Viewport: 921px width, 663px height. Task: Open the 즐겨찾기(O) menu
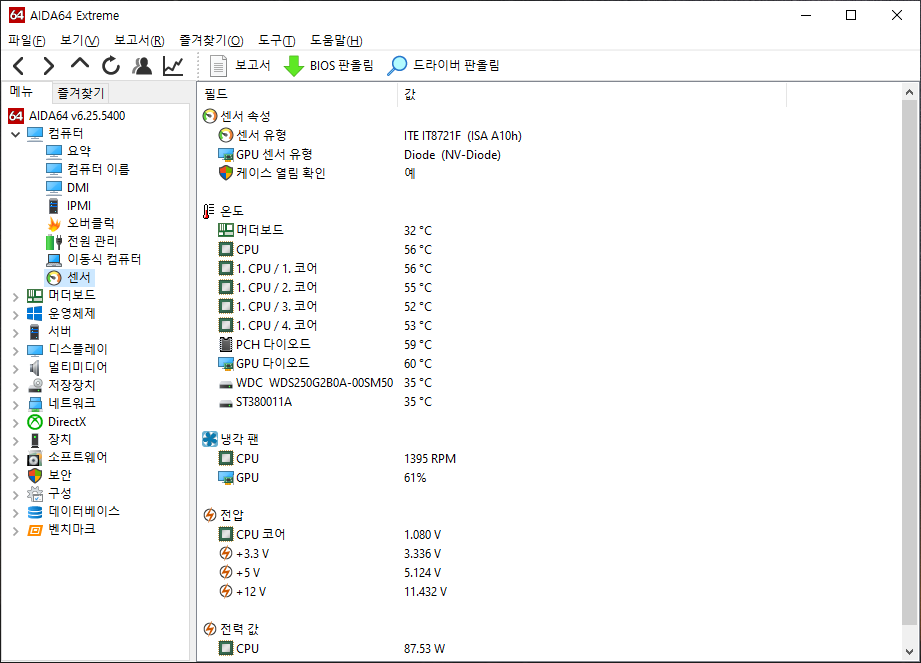[211, 41]
